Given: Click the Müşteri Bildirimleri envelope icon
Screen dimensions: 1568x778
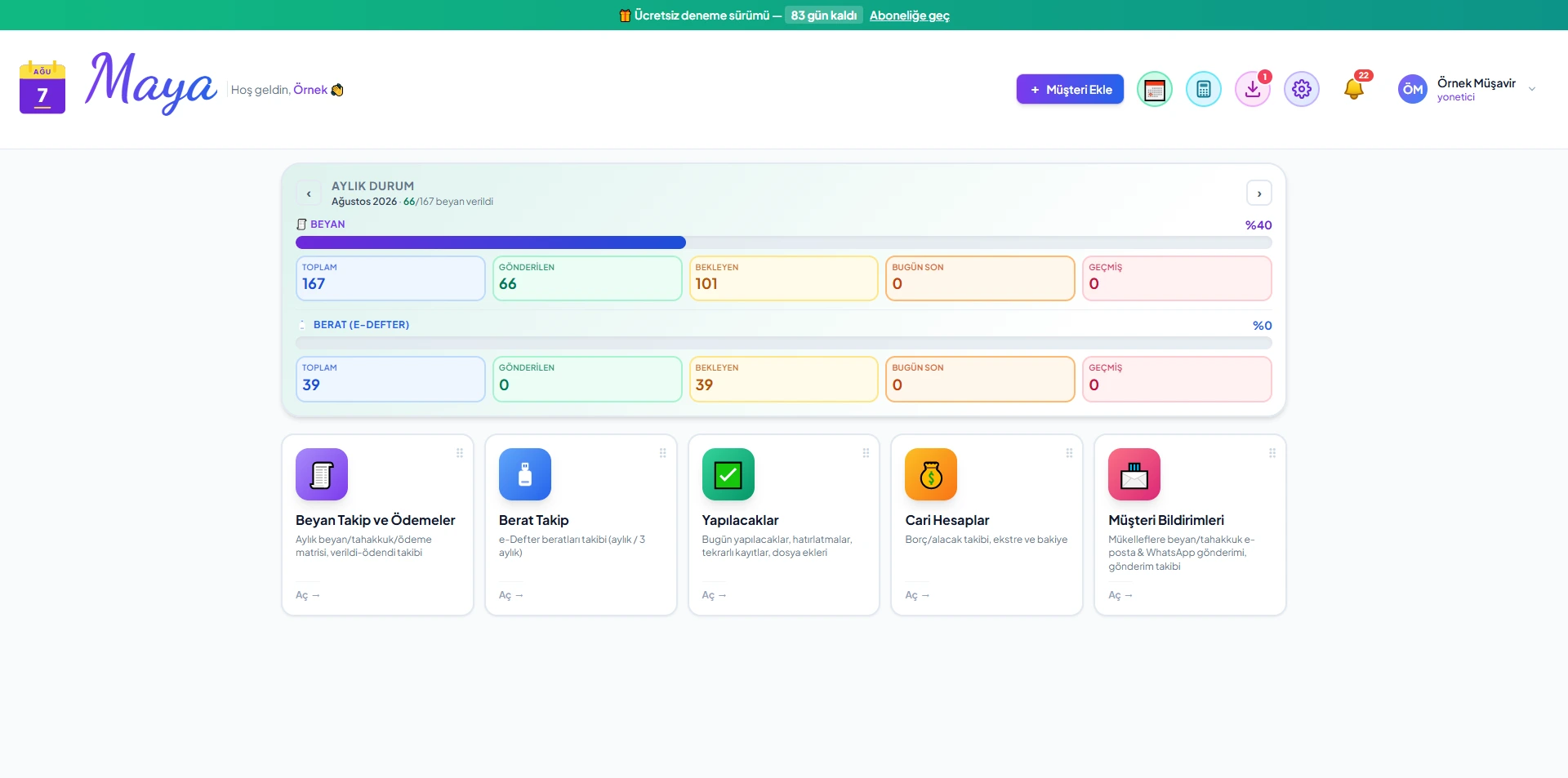Looking at the screenshot, I should coord(1134,474).
